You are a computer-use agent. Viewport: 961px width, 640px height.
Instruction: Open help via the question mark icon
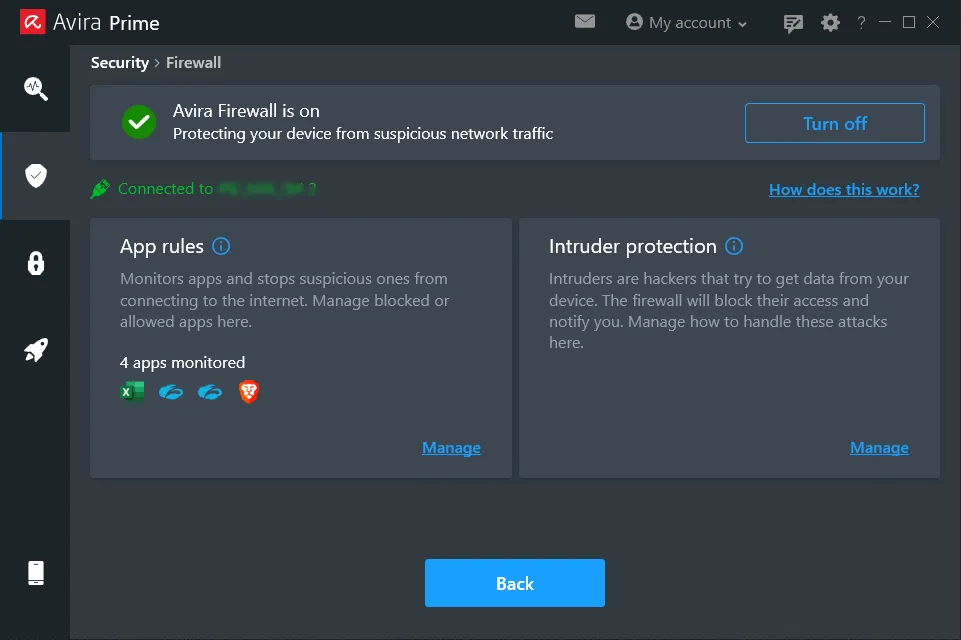[x=861, y=22]
